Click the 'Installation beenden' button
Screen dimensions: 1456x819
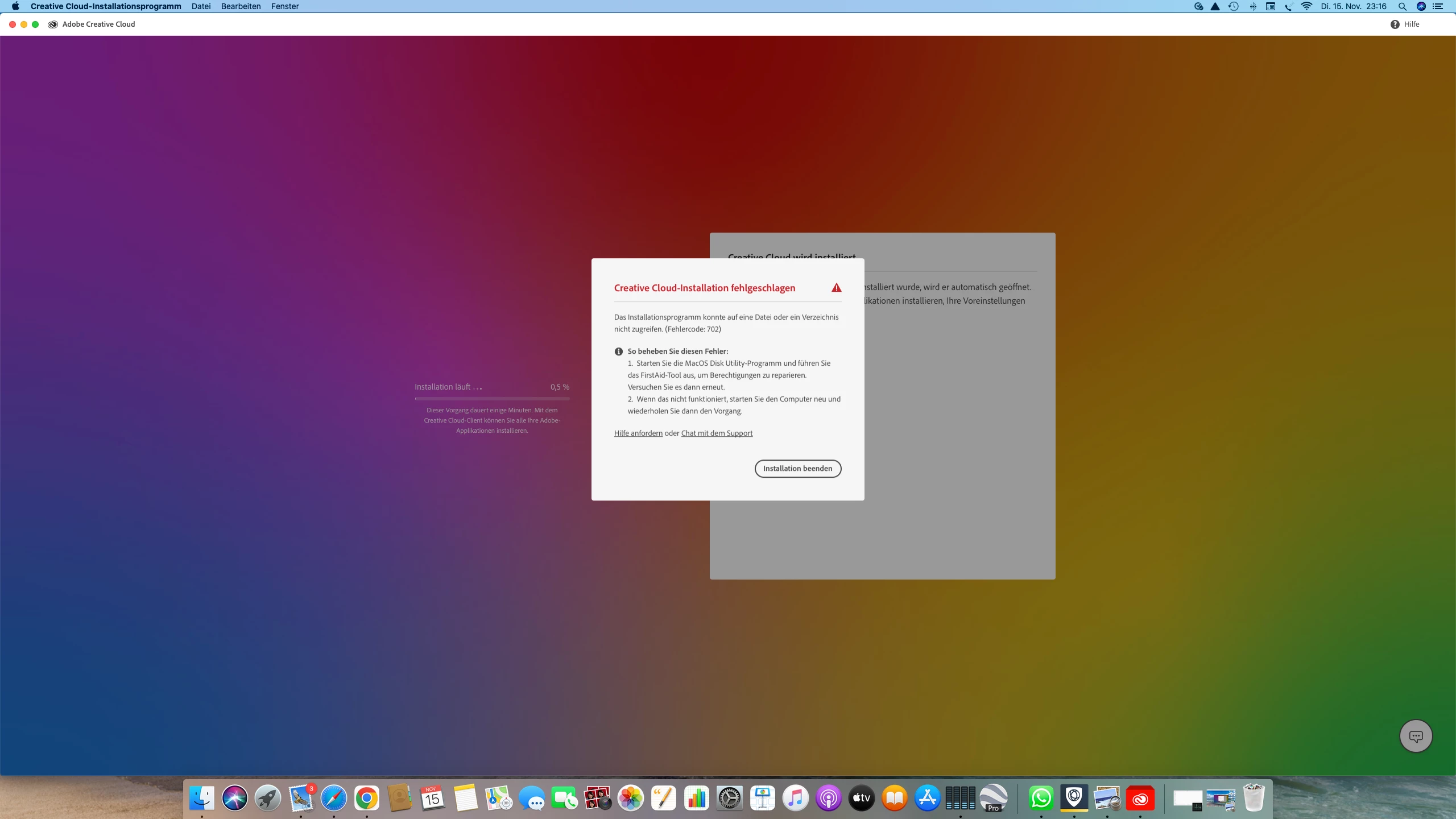pos(797,469)
